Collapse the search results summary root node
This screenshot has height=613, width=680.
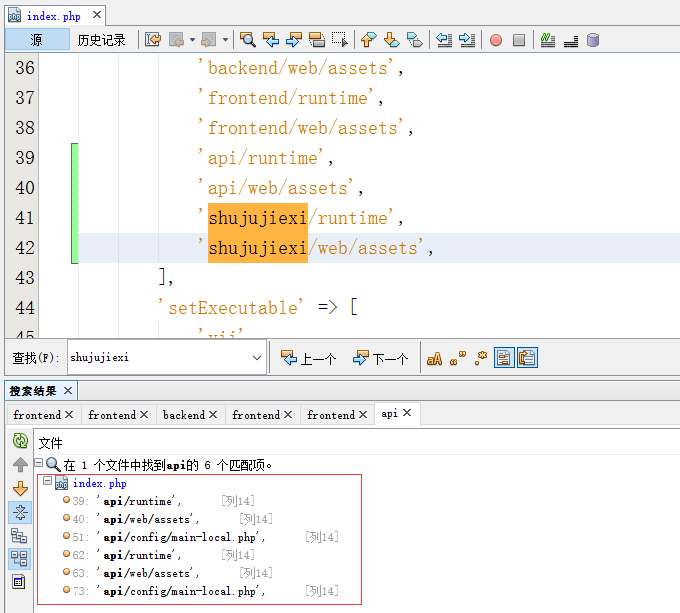click(38, 464)
